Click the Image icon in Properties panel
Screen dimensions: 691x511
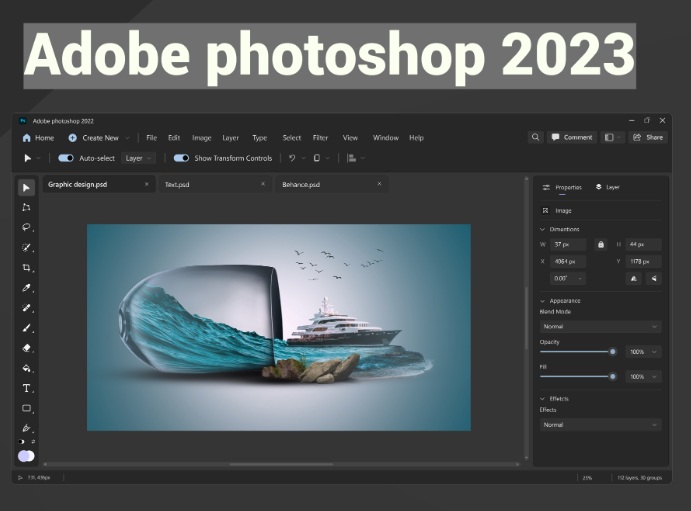pyautogui.click(x=546, y=211)
